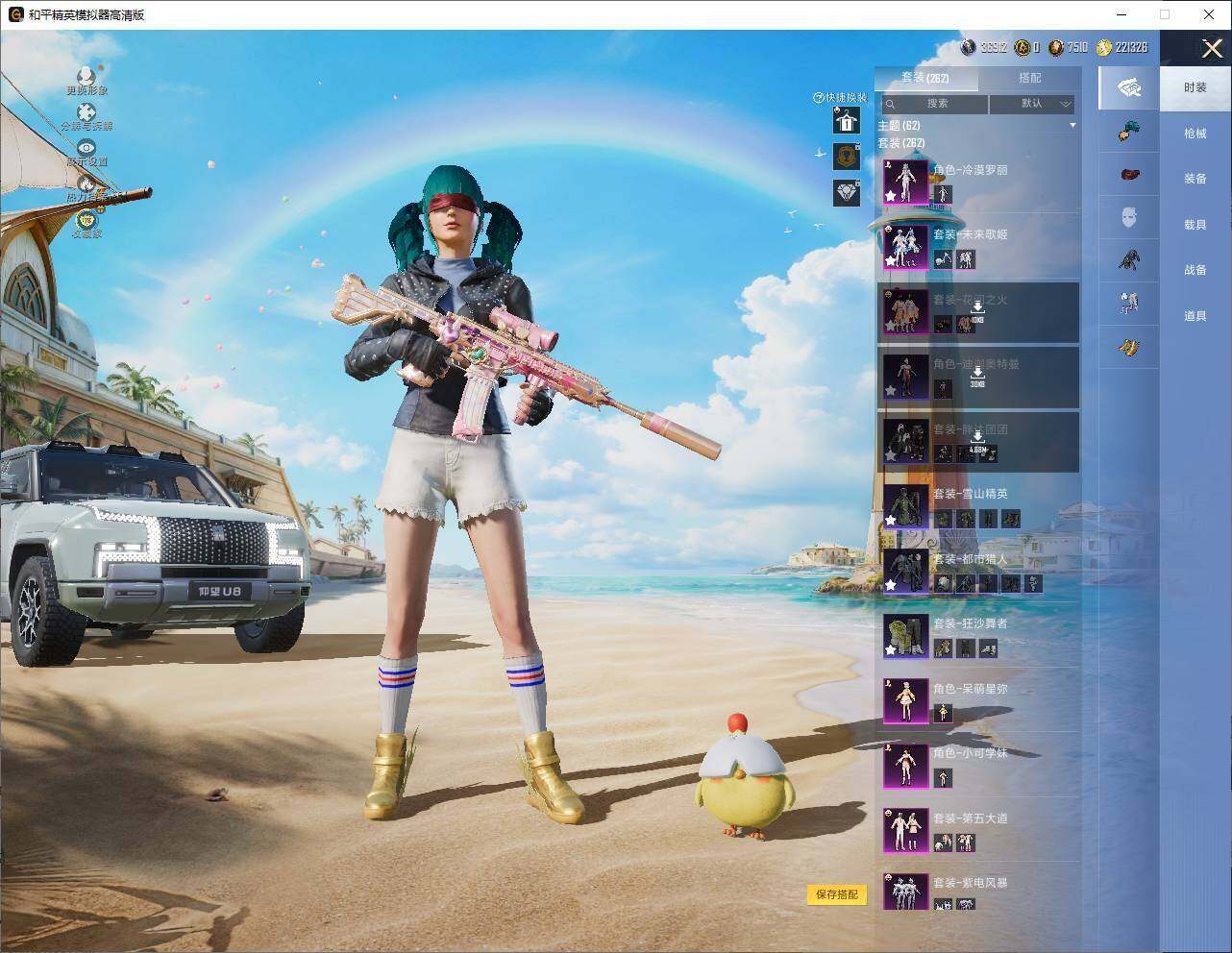This screenshot has width=1232, height=953.
Task: Toggle the 展示设置 eye icon
Action: point(86,147)
